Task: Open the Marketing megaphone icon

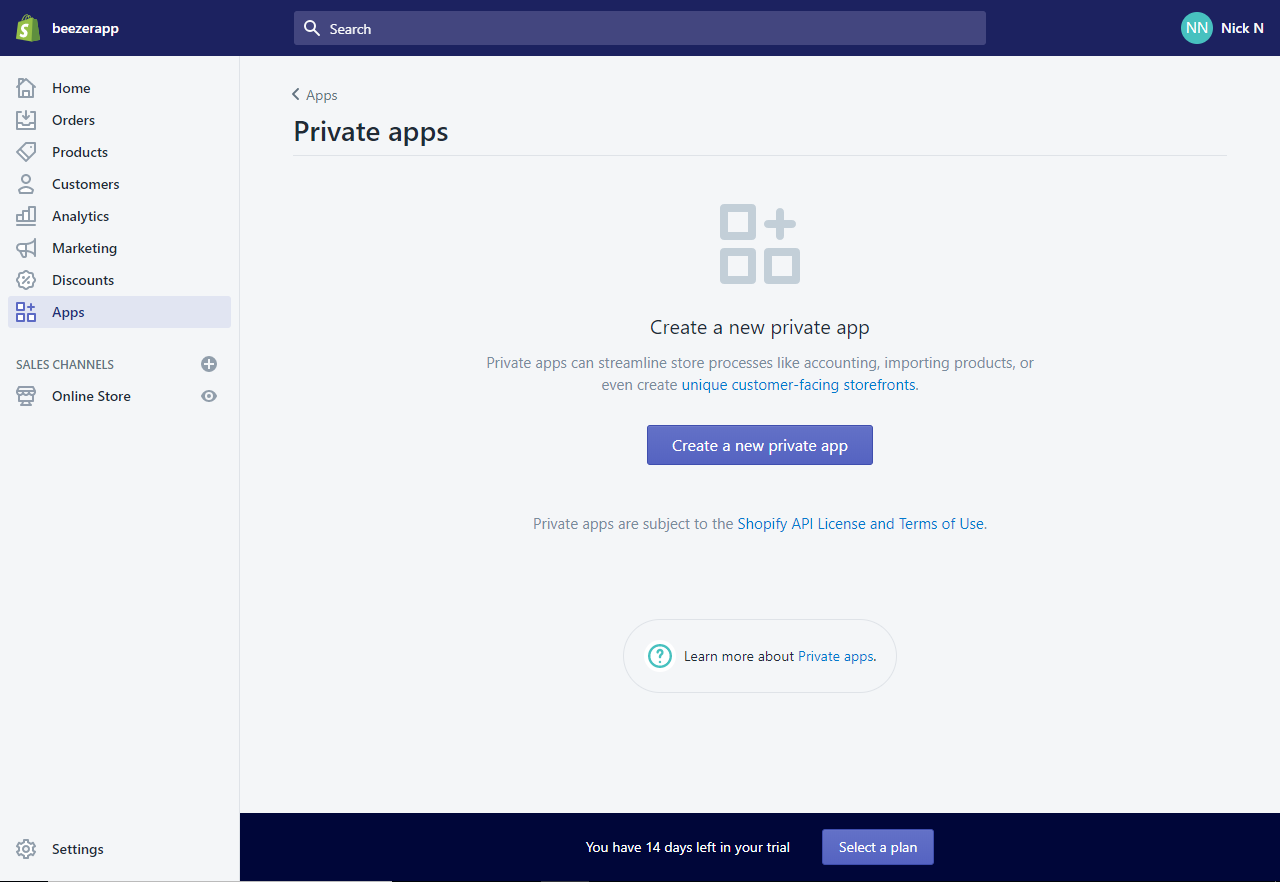Action: coord(26,248)
